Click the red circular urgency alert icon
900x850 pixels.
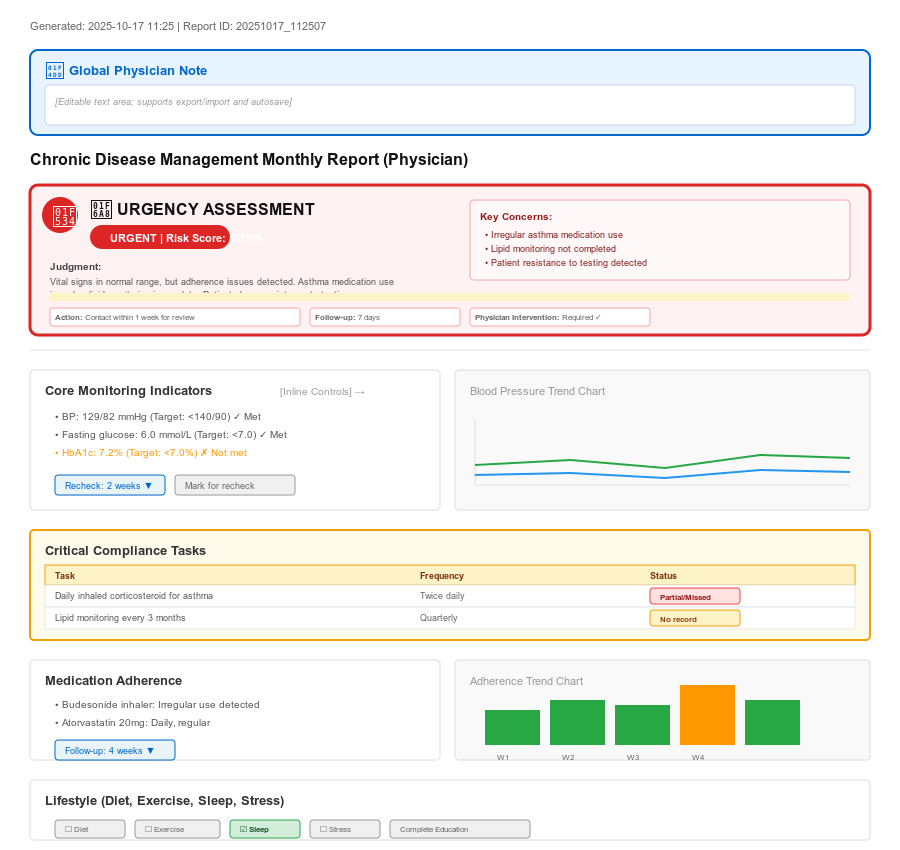(x=60, y=215)
